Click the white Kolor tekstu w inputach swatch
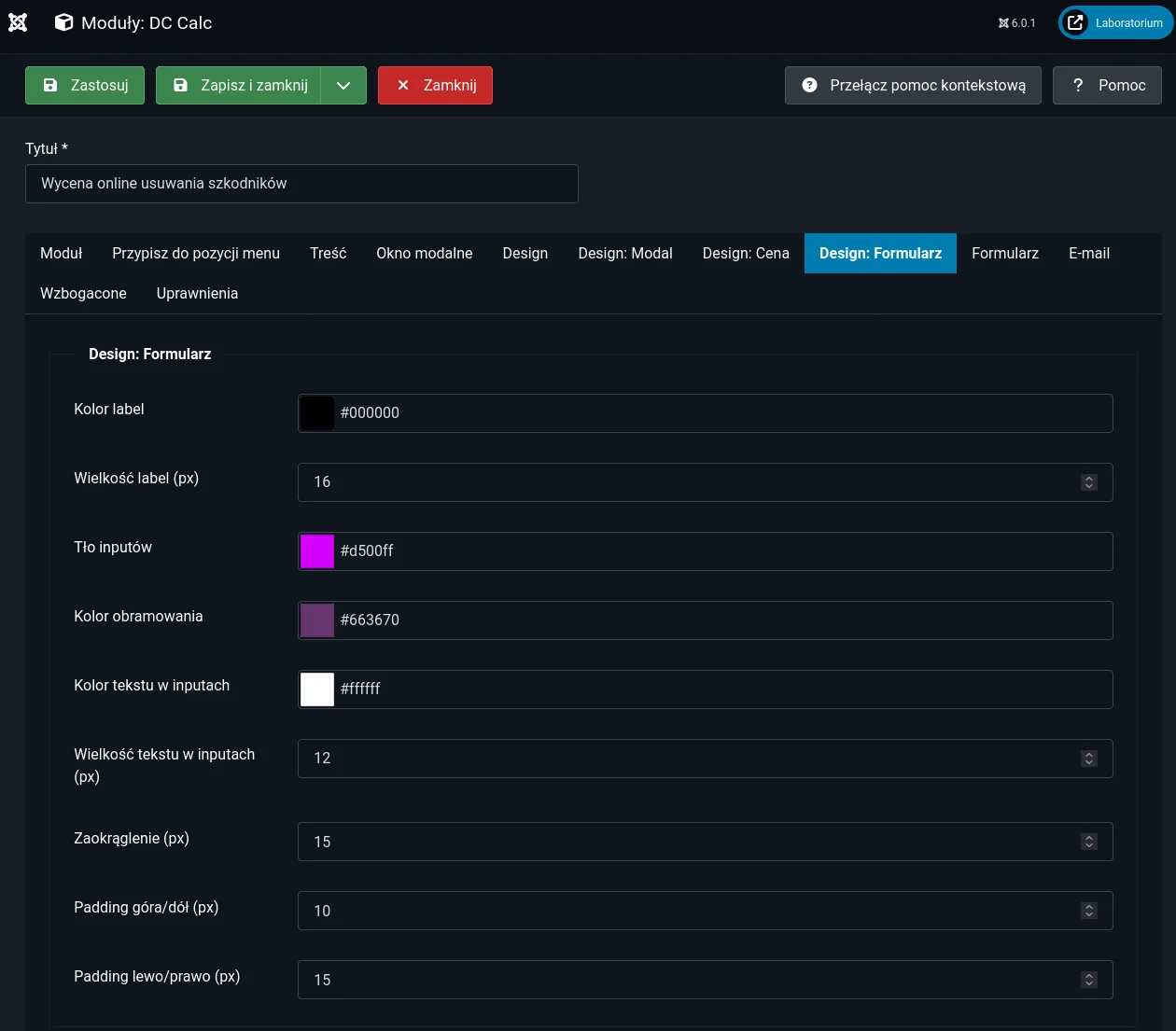Image resolution: width=1176 pixels, height=1031 pixels. click(x=317, y=690)
